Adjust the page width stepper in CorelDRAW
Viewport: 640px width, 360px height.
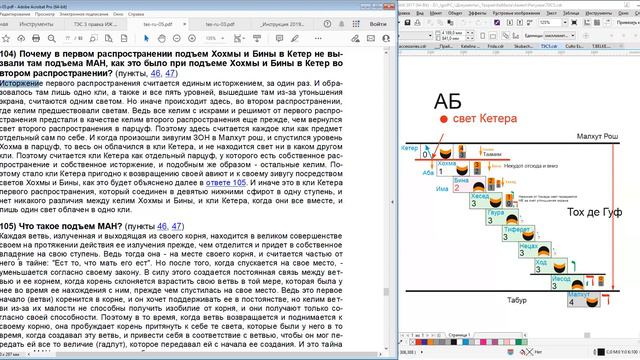pos(470,33)
